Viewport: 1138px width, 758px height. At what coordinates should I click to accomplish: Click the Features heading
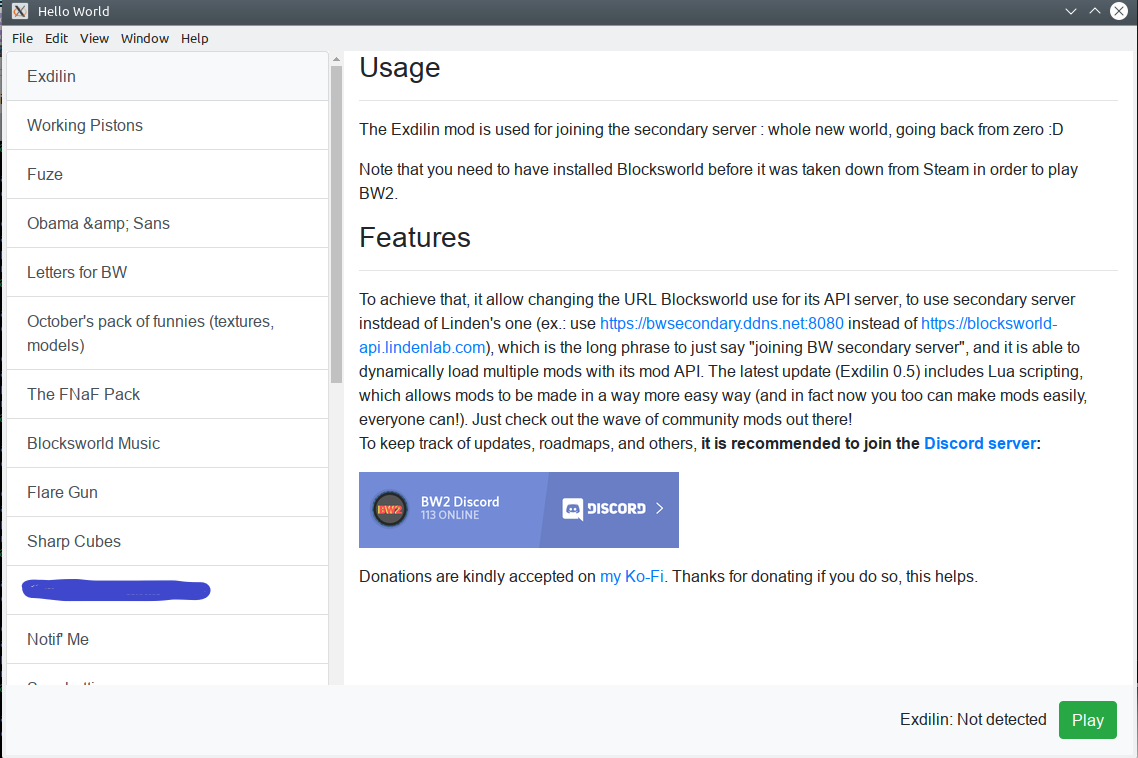tap(415, 237)
